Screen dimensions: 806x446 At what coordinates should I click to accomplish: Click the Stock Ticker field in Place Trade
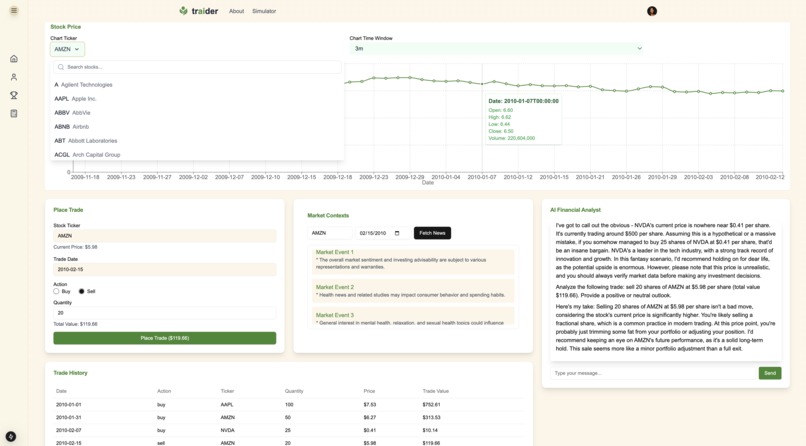pos(164,236)
